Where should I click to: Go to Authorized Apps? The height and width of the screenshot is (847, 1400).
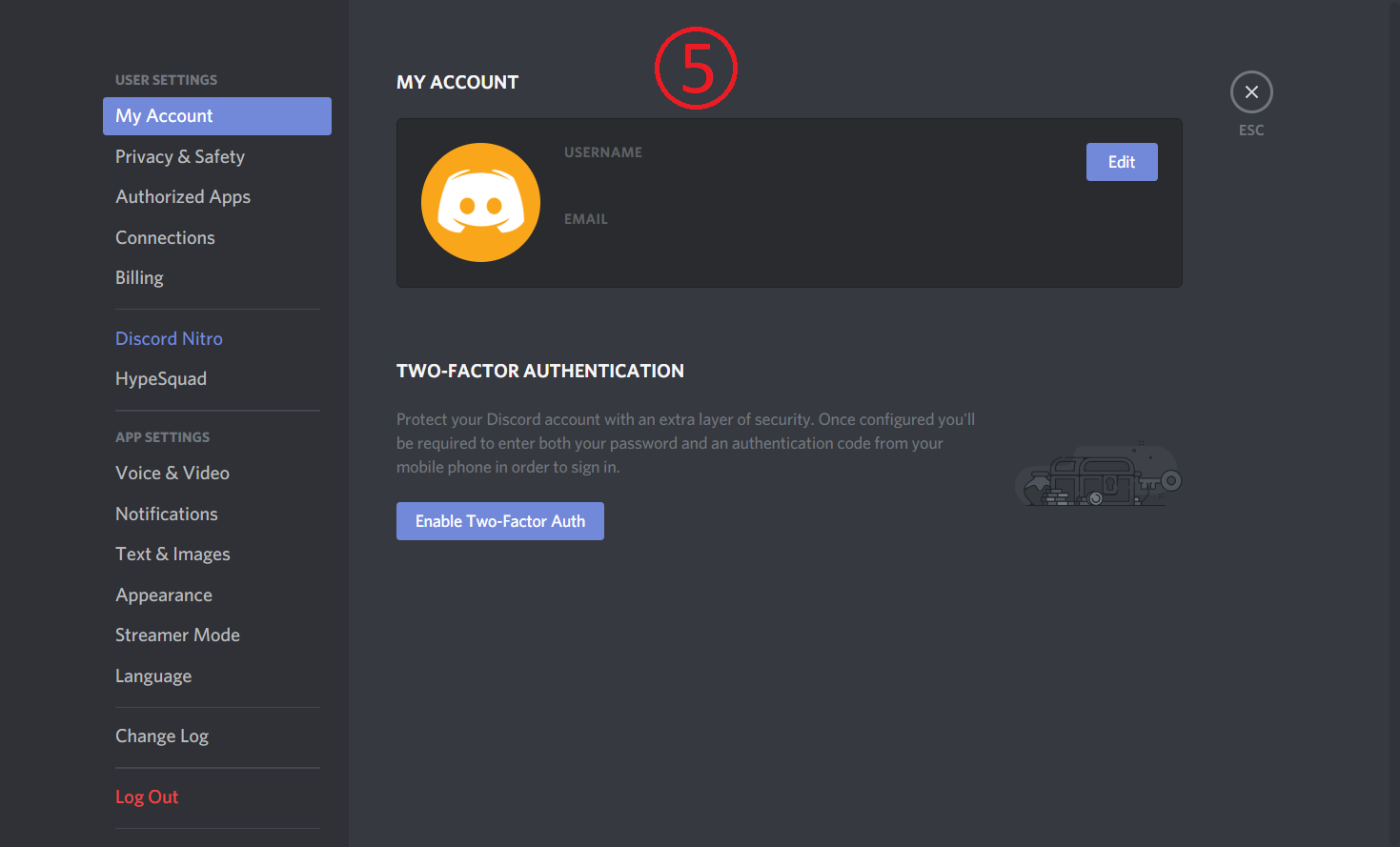click(183, 197)
